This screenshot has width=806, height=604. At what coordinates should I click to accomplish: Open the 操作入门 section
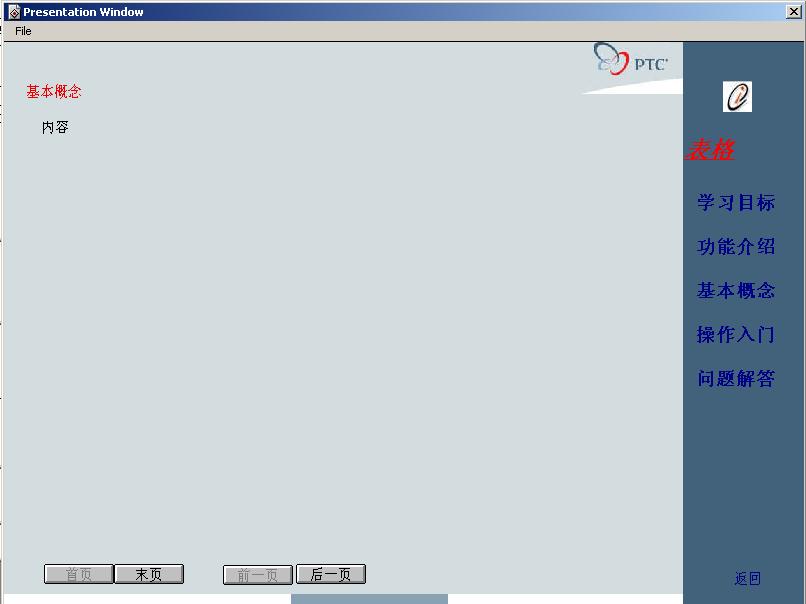pyautogui.click(x=736, y=335)
